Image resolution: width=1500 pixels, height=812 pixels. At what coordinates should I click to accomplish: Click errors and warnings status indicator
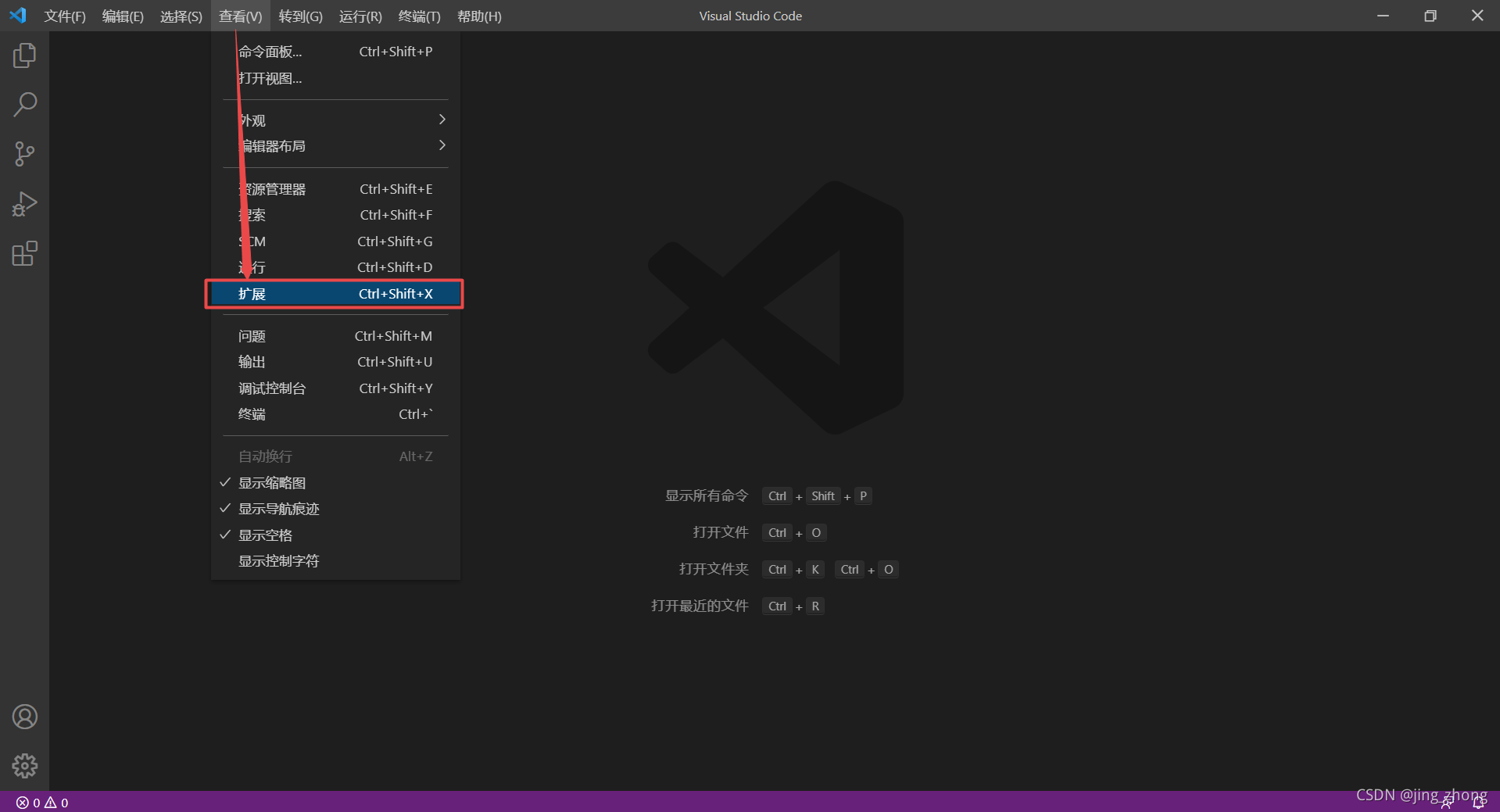[x=42, y=803]
